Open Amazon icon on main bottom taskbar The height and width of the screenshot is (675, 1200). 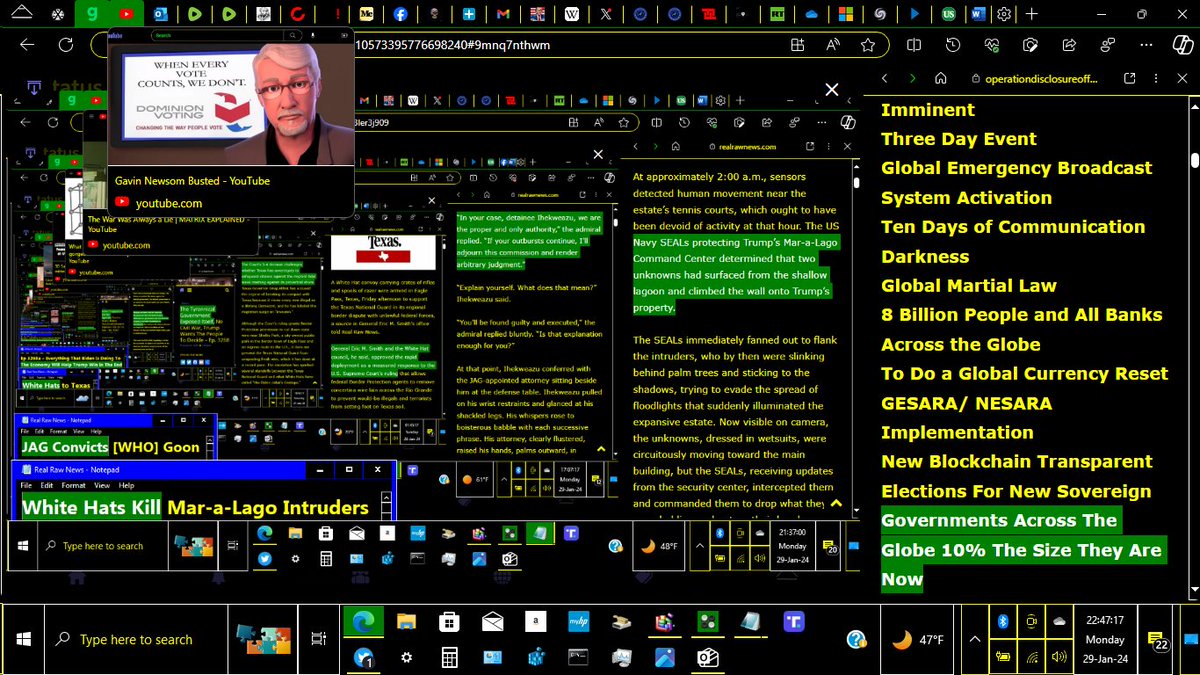point(538,622)
